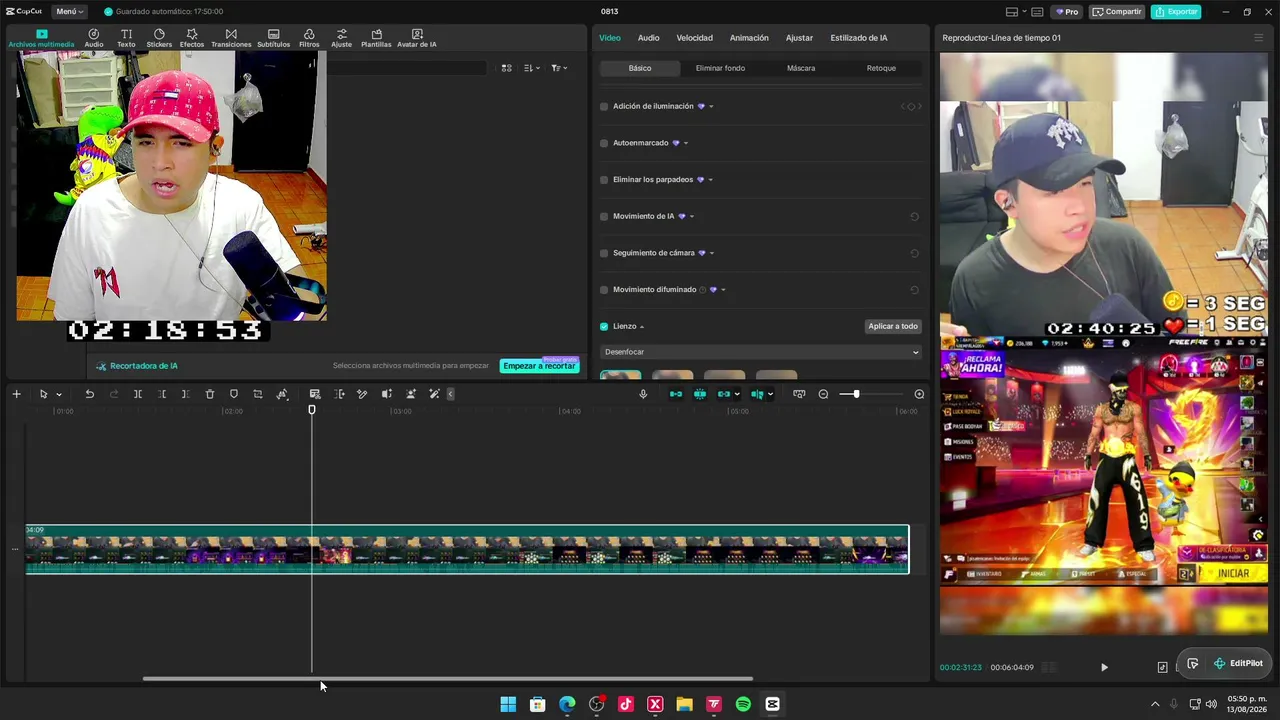Switch media view to grid icon
This screenshot has height=720, width=1280.
coord(506,68)
